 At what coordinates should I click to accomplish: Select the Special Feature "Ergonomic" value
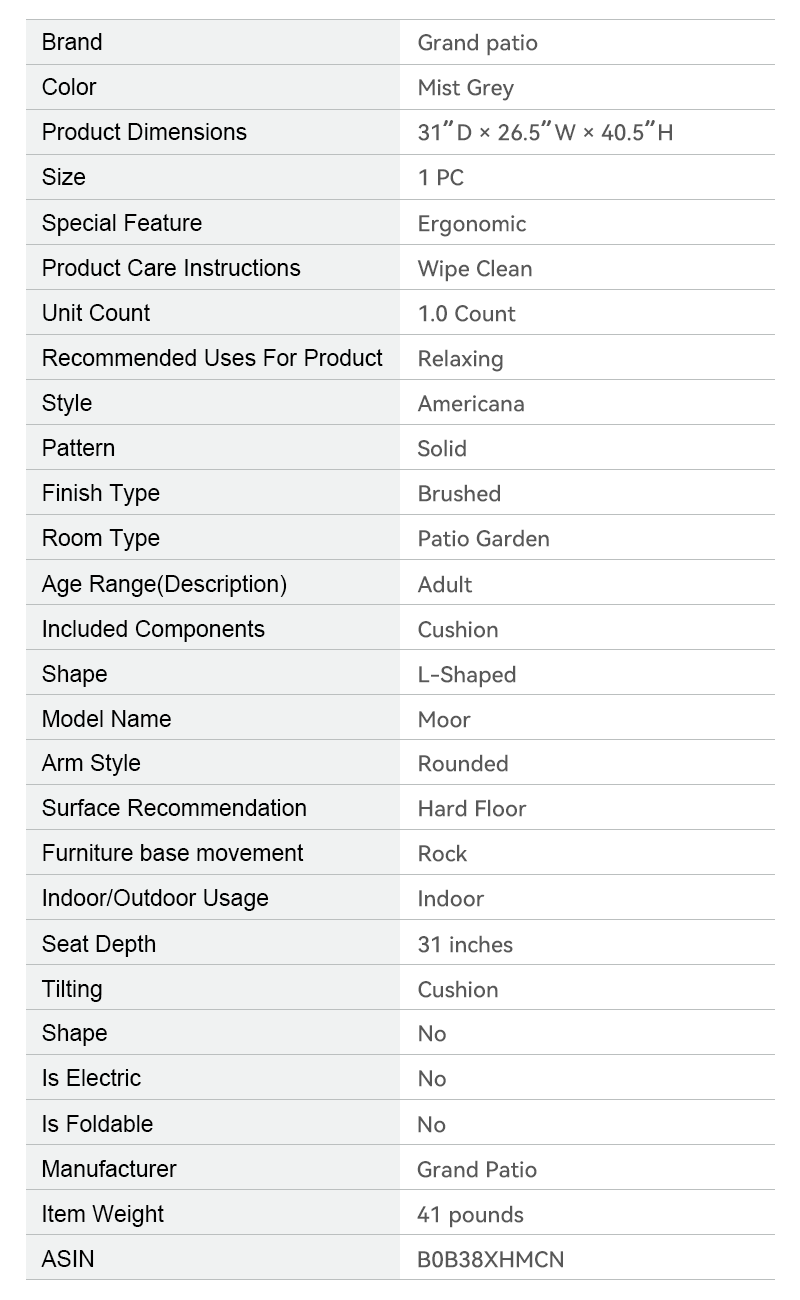(x=471, y=224)
